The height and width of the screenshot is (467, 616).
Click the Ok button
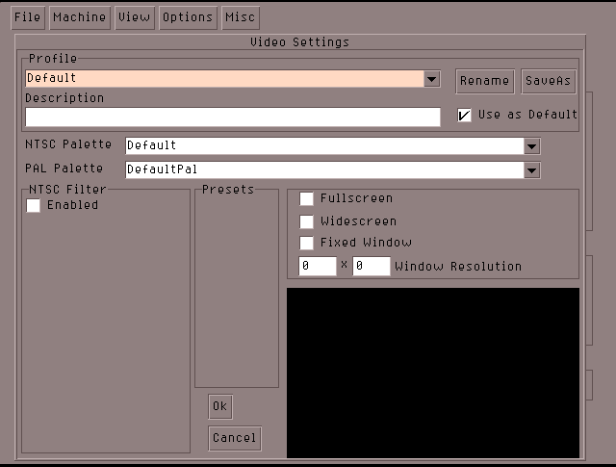[x=220, y=407]
